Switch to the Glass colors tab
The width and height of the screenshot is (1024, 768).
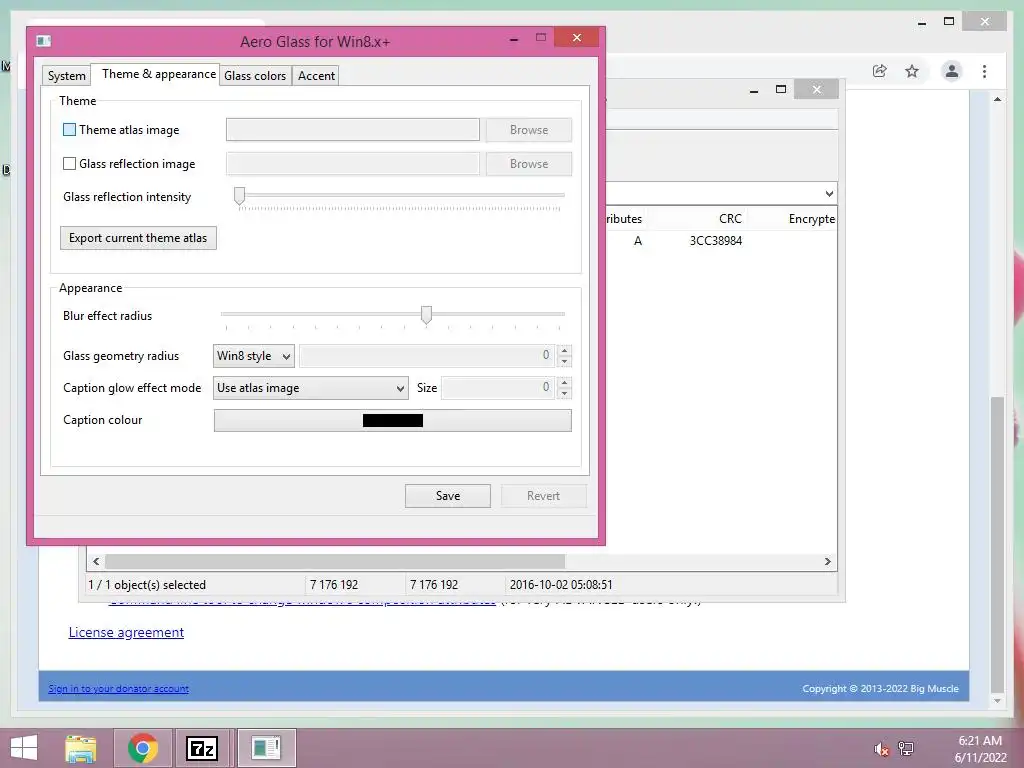[255, 76]
